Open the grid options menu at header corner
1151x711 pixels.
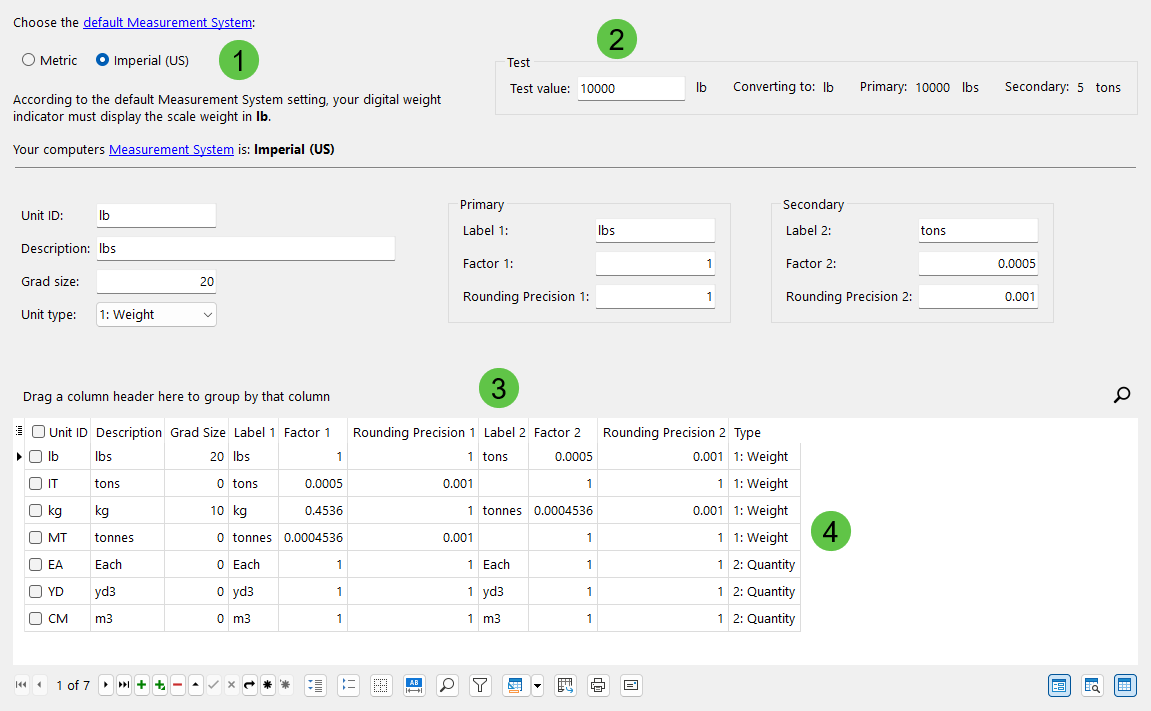(19, 431)
